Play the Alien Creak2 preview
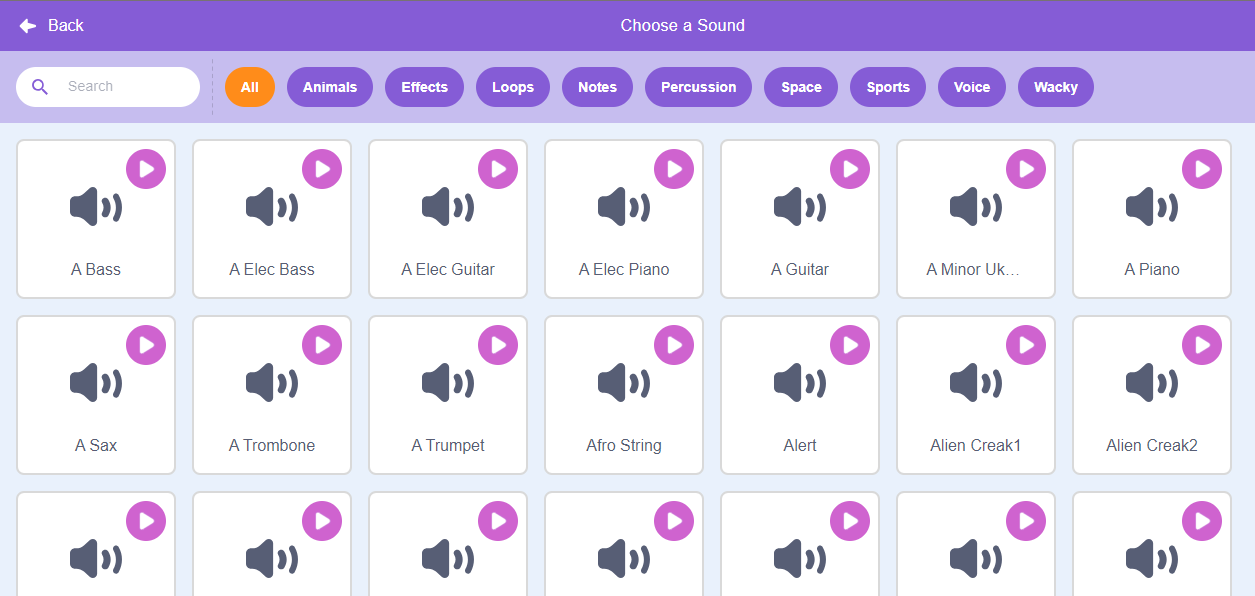The height and width of the screenshot is (596, 1255). 1202,345
